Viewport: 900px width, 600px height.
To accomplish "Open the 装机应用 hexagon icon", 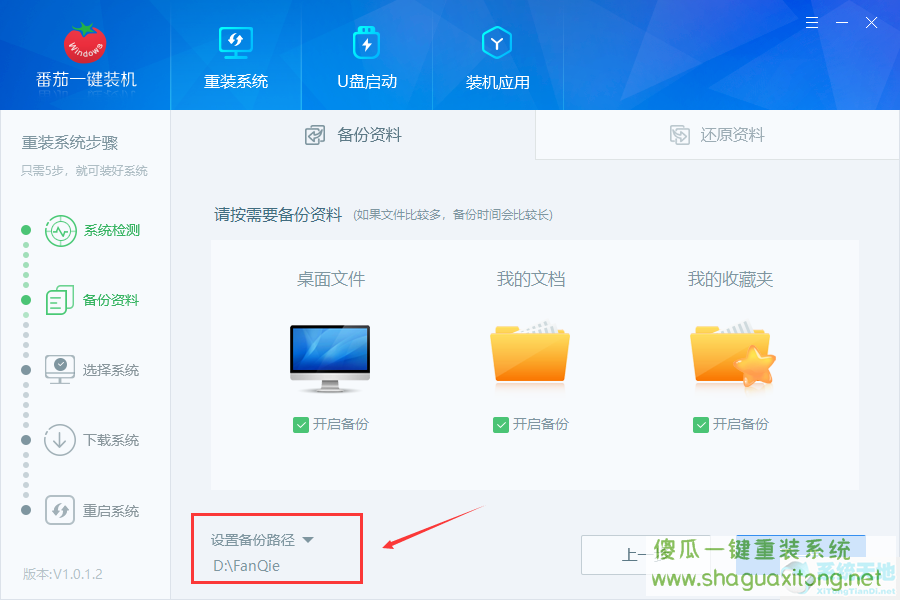I will pos(497,42).
